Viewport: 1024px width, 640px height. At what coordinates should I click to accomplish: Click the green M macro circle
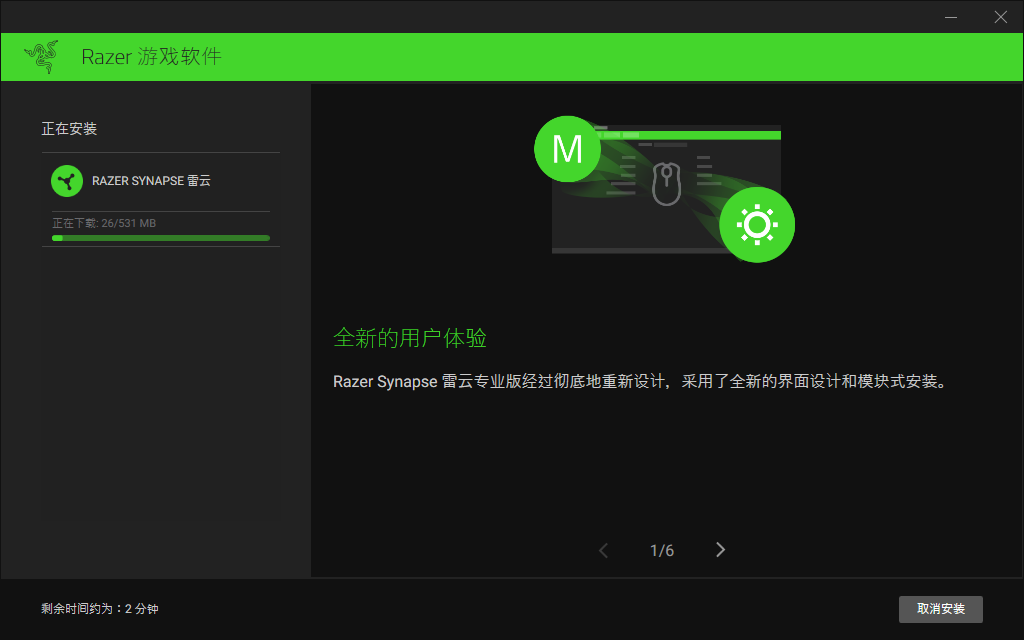pos(567,149)
